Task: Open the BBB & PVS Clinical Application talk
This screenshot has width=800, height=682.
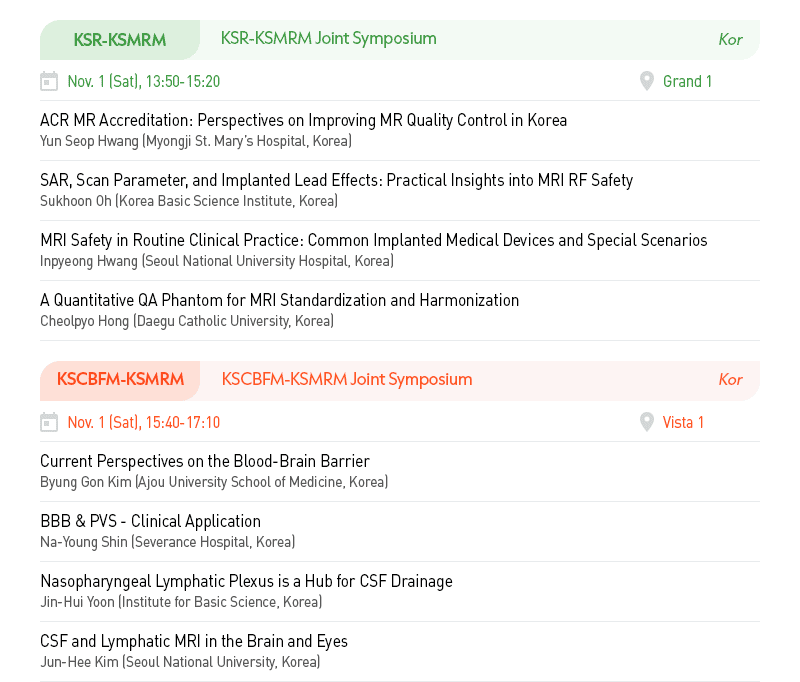Action: click(x=151, y=521)
